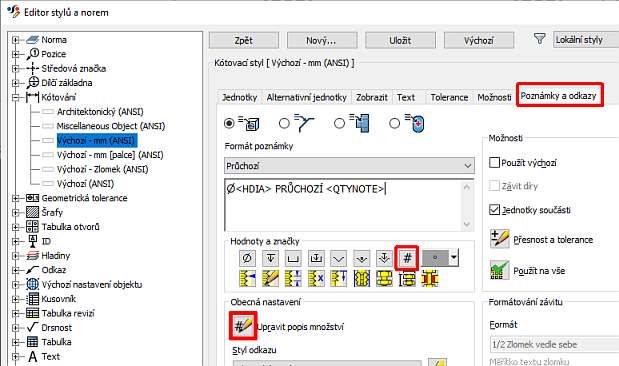Insert the fastener size value
The image size is (619, 366).
(x=407, y=279)
